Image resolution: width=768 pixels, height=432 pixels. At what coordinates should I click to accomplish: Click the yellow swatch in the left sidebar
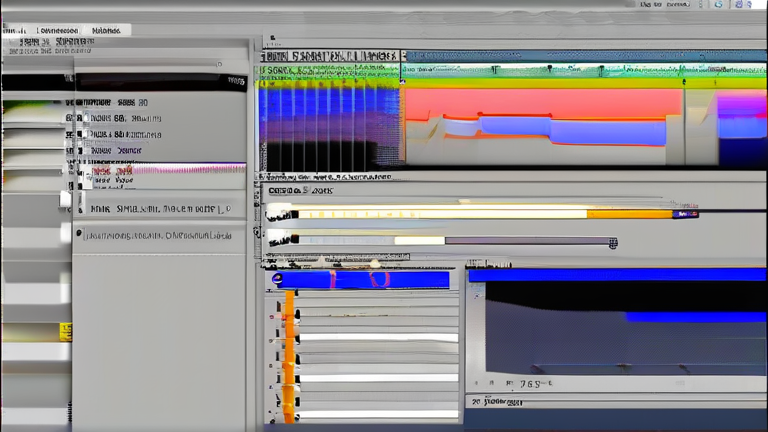[66, 332]
